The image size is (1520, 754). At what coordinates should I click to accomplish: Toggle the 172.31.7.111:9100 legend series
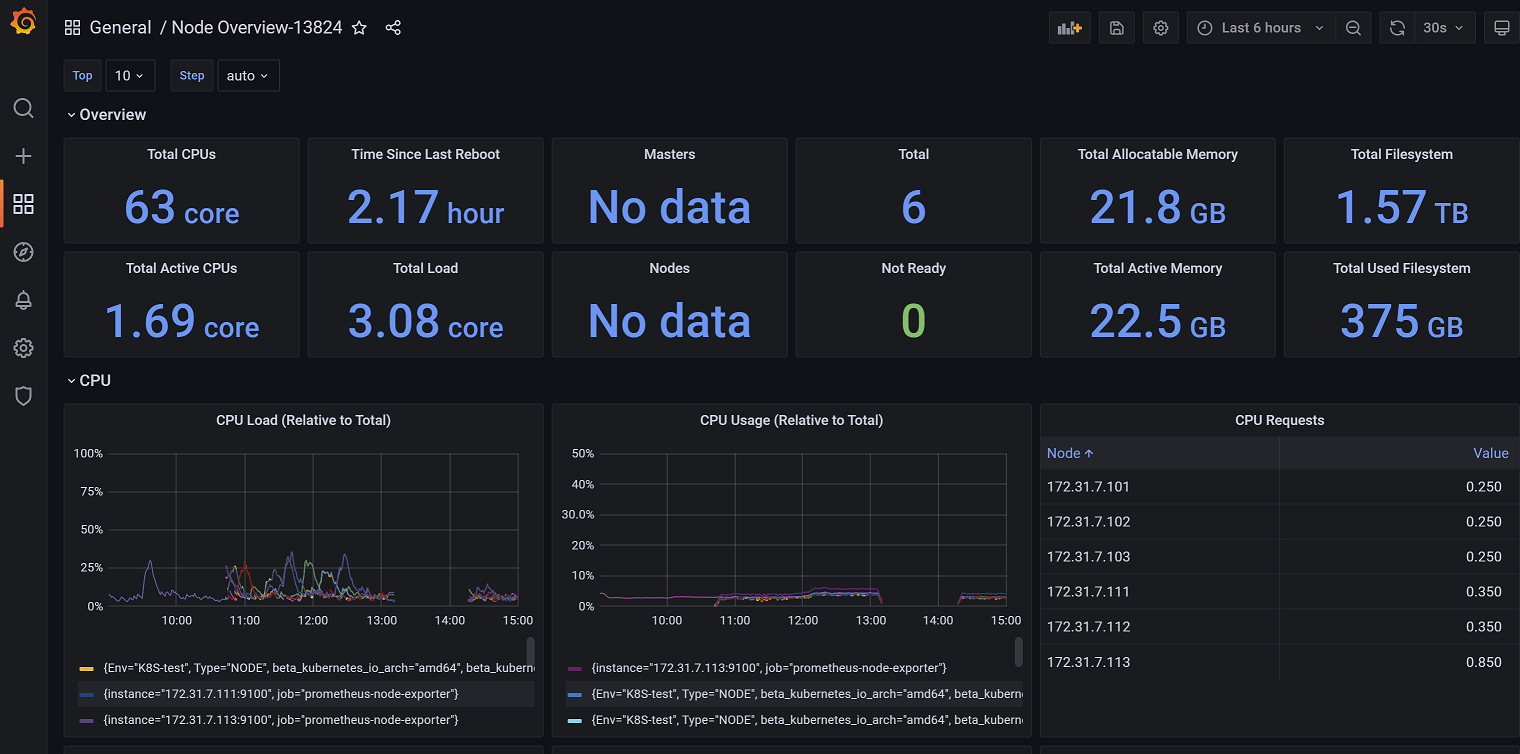coord(281,694)
